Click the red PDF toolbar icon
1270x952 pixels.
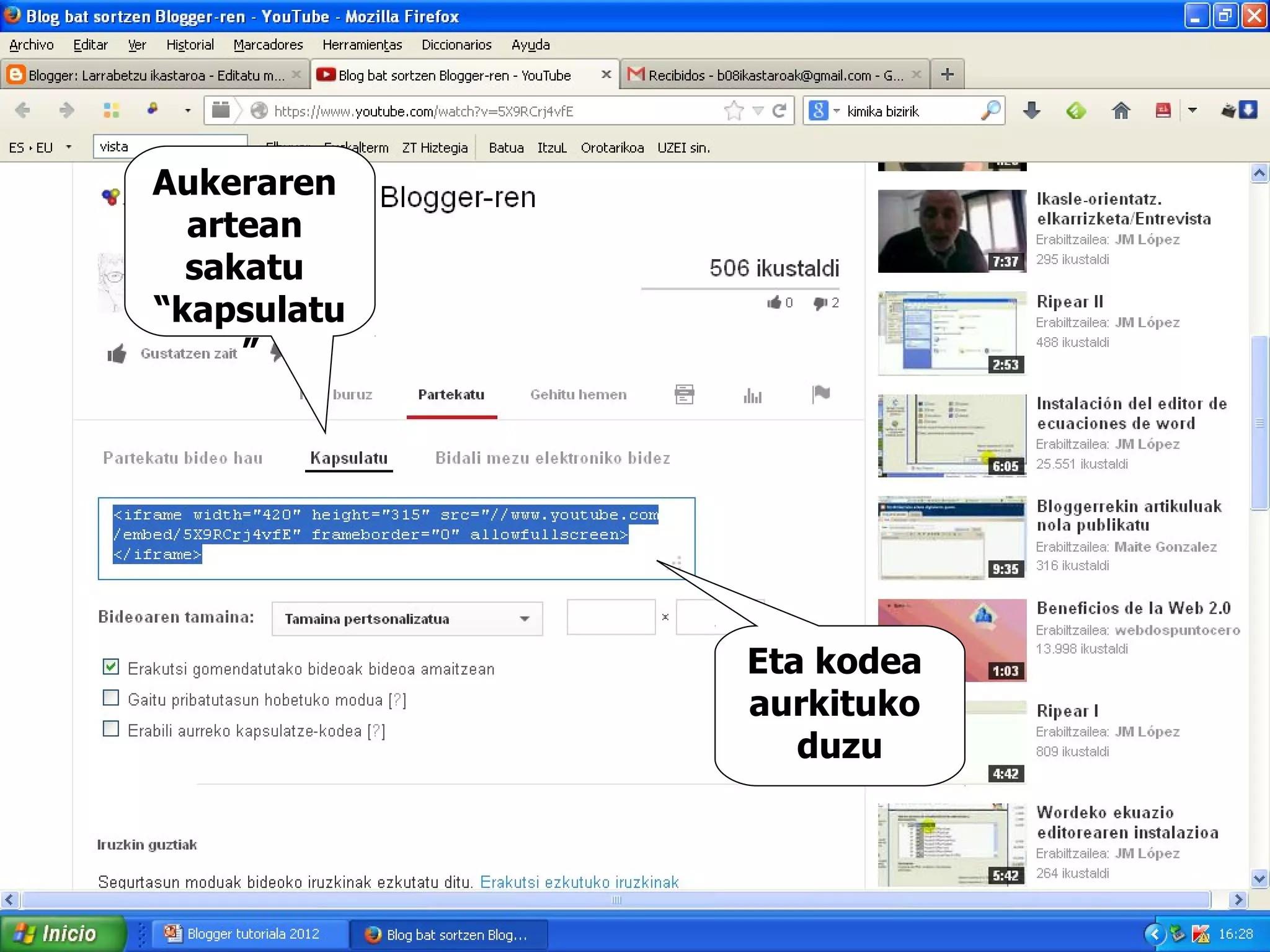click(1163, 111)
